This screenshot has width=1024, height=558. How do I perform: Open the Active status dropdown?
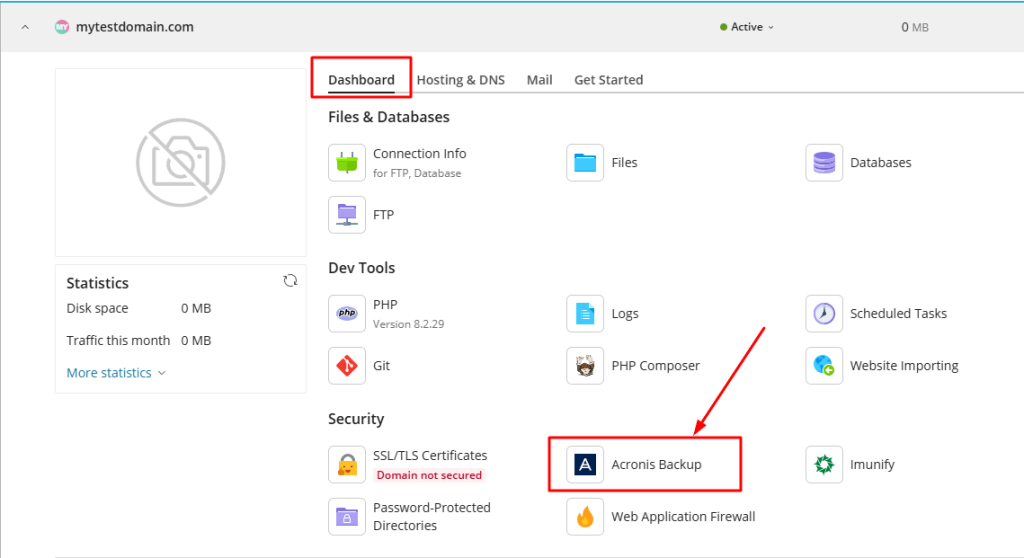747,27
